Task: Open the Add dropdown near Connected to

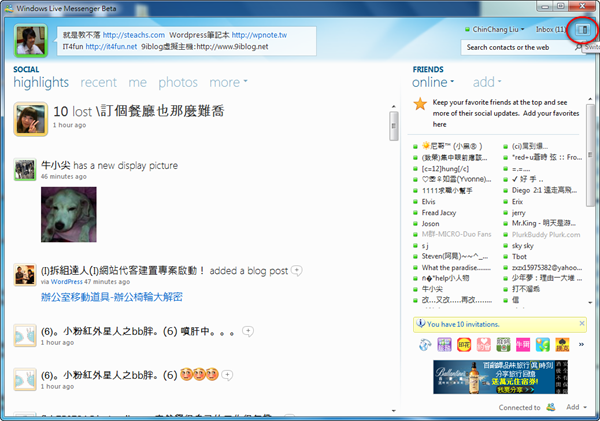Action: click(x=576, y=407)
